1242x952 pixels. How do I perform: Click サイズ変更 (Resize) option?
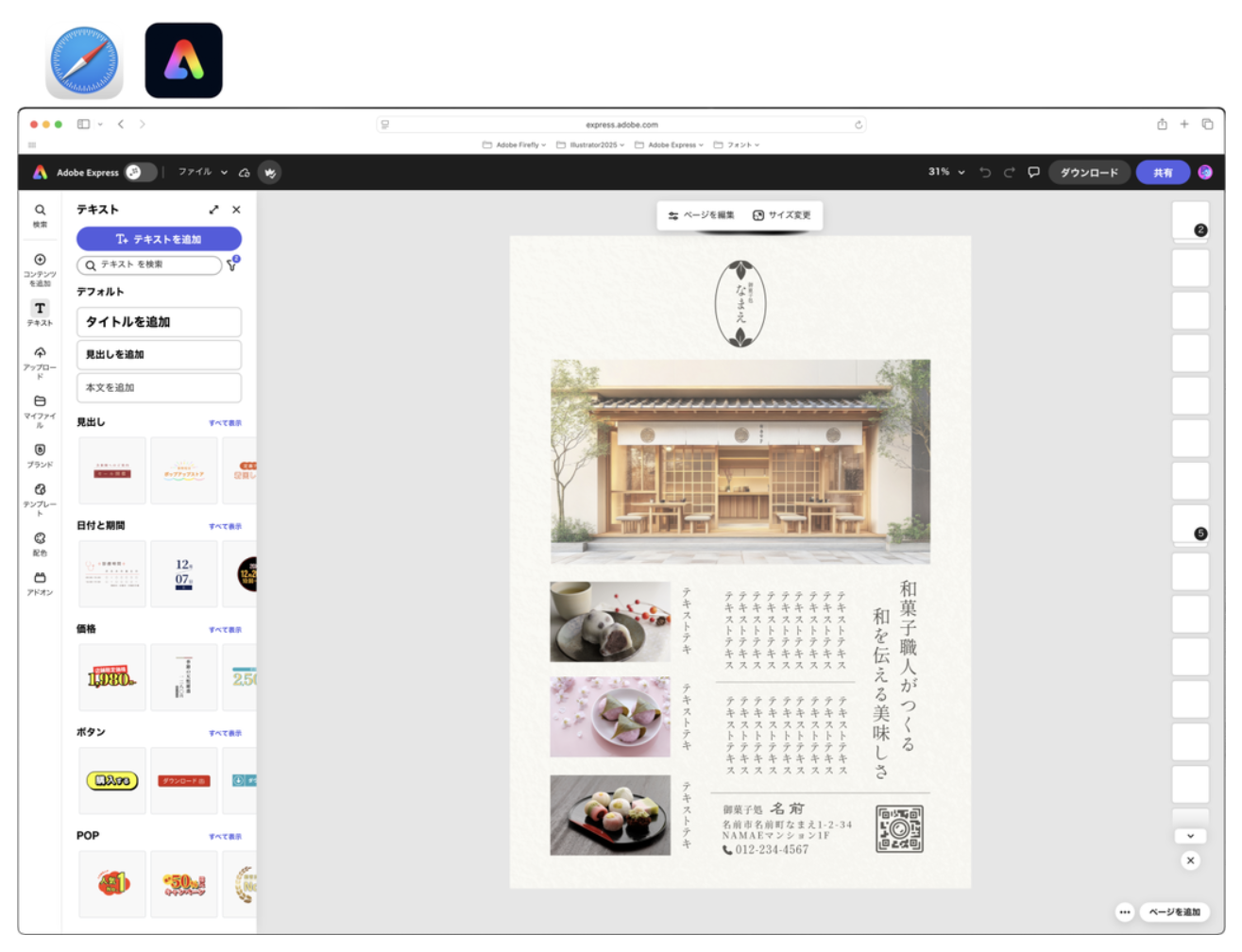[782, 215]
